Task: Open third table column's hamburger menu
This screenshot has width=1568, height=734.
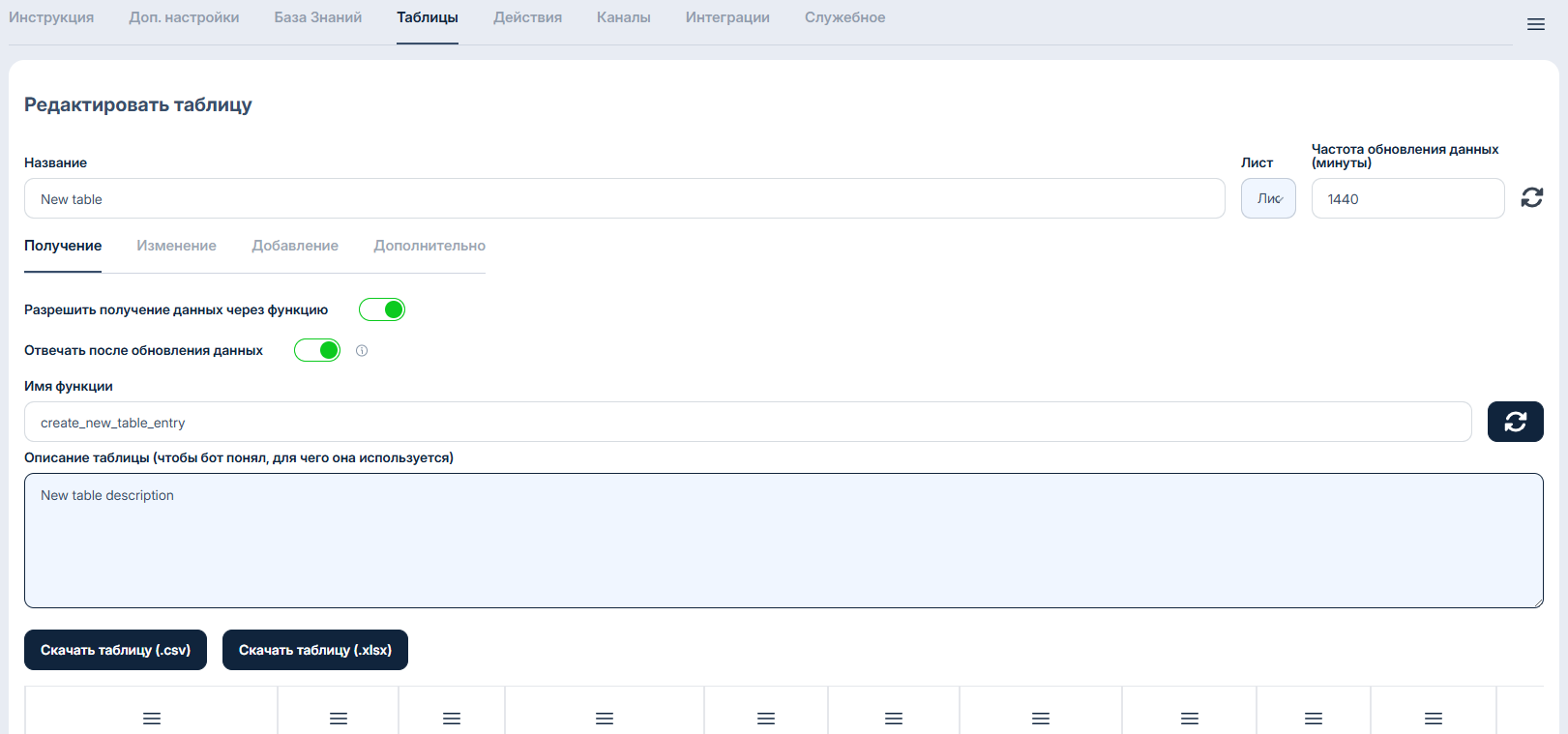Action: pyautogui.click(x=452, y=719)
